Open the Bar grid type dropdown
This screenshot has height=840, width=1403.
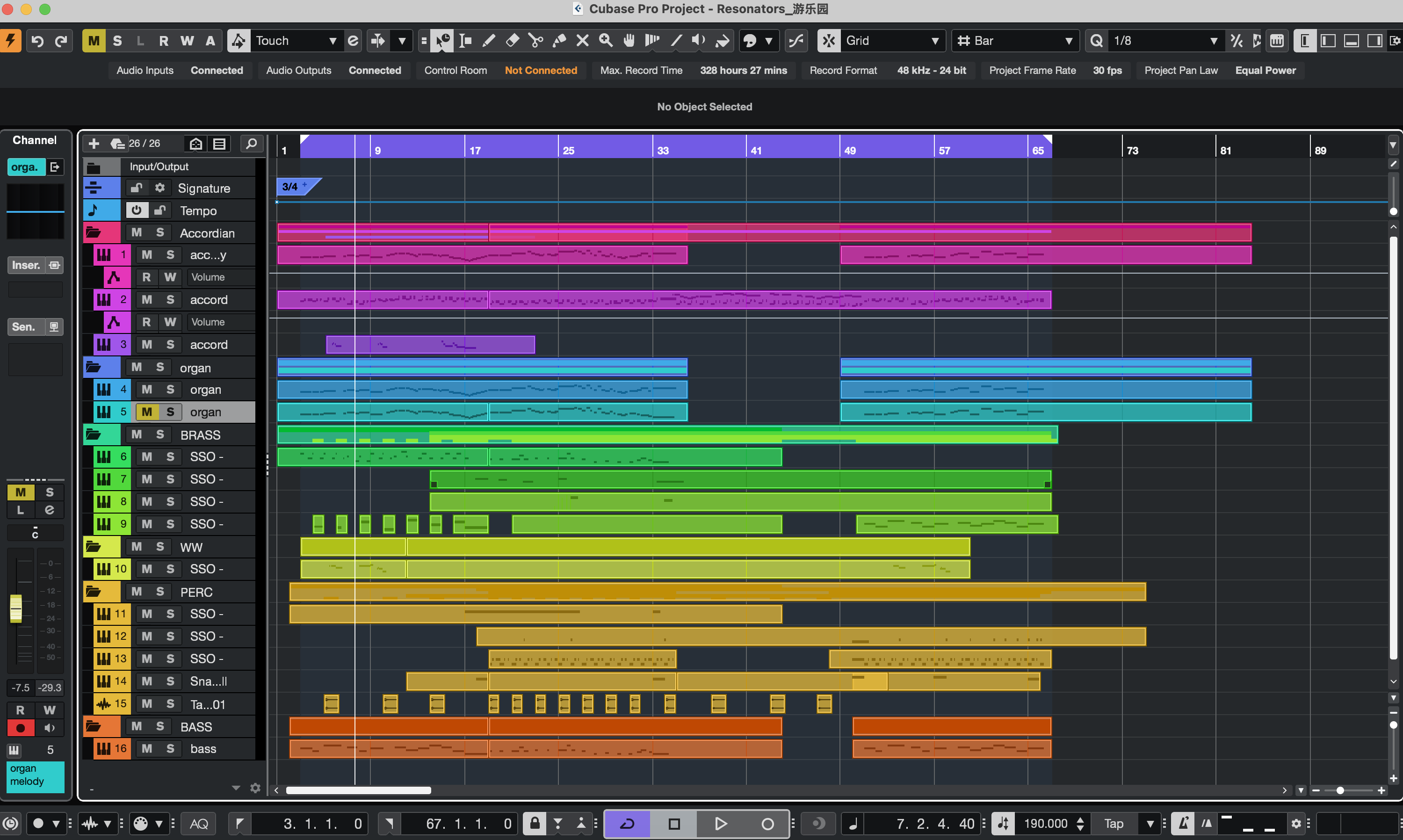[x=1015, y=41]
